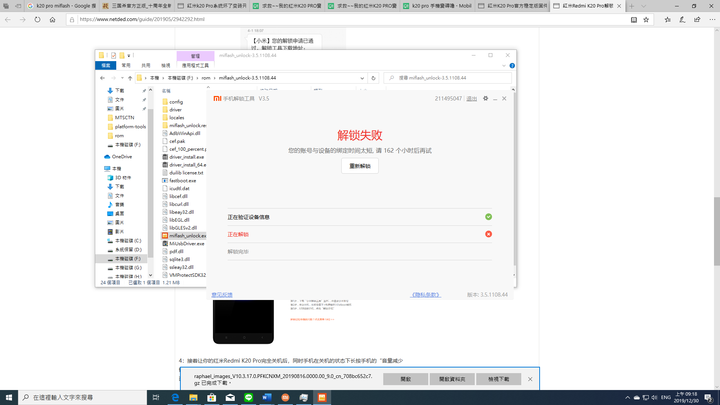Select the miflash_unlock.exe file
Screen dimensions: 720x405
(x=184, y=236)
